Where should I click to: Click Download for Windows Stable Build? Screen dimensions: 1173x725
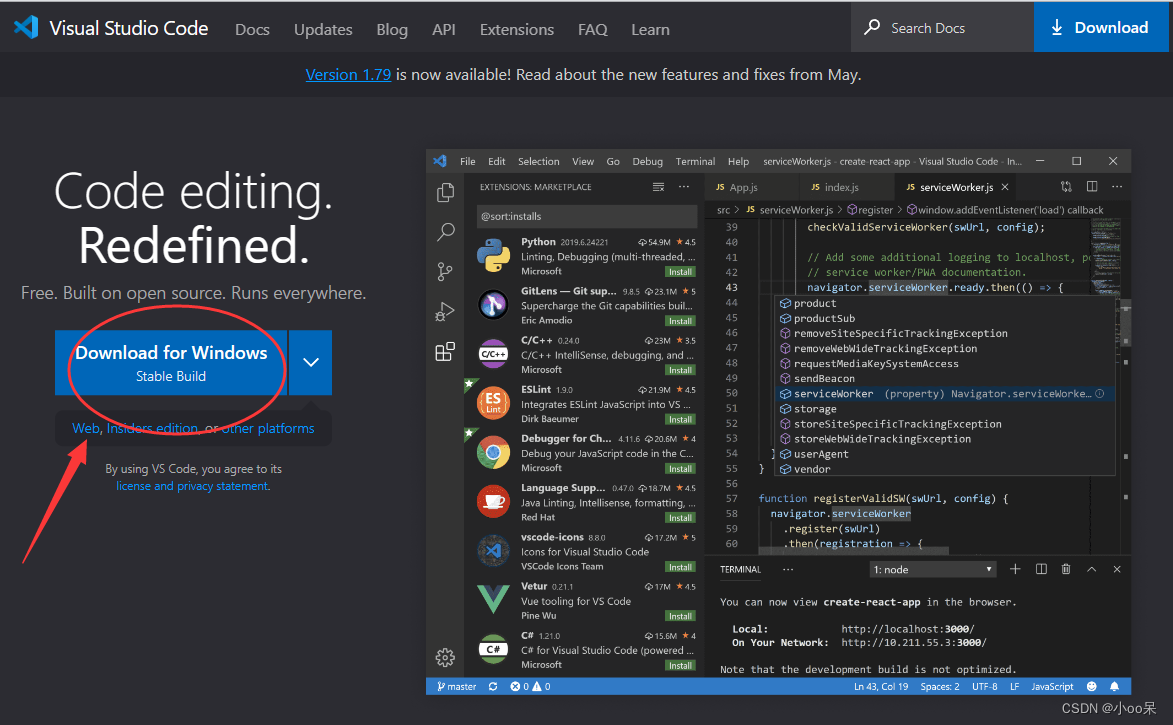click(x=171, y=362)
